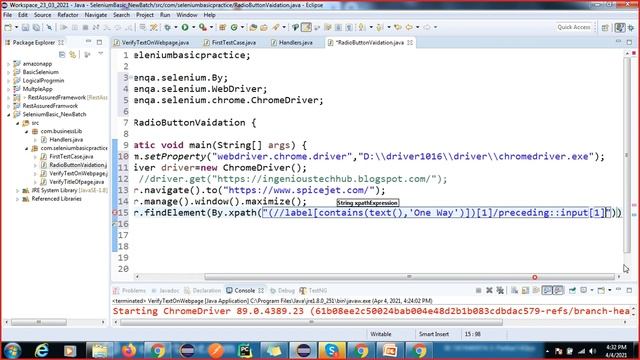The height and width of the screenshot is (360, 640).
Task: Open the New Console View dropdown arrow
Action: coord(609,290)
